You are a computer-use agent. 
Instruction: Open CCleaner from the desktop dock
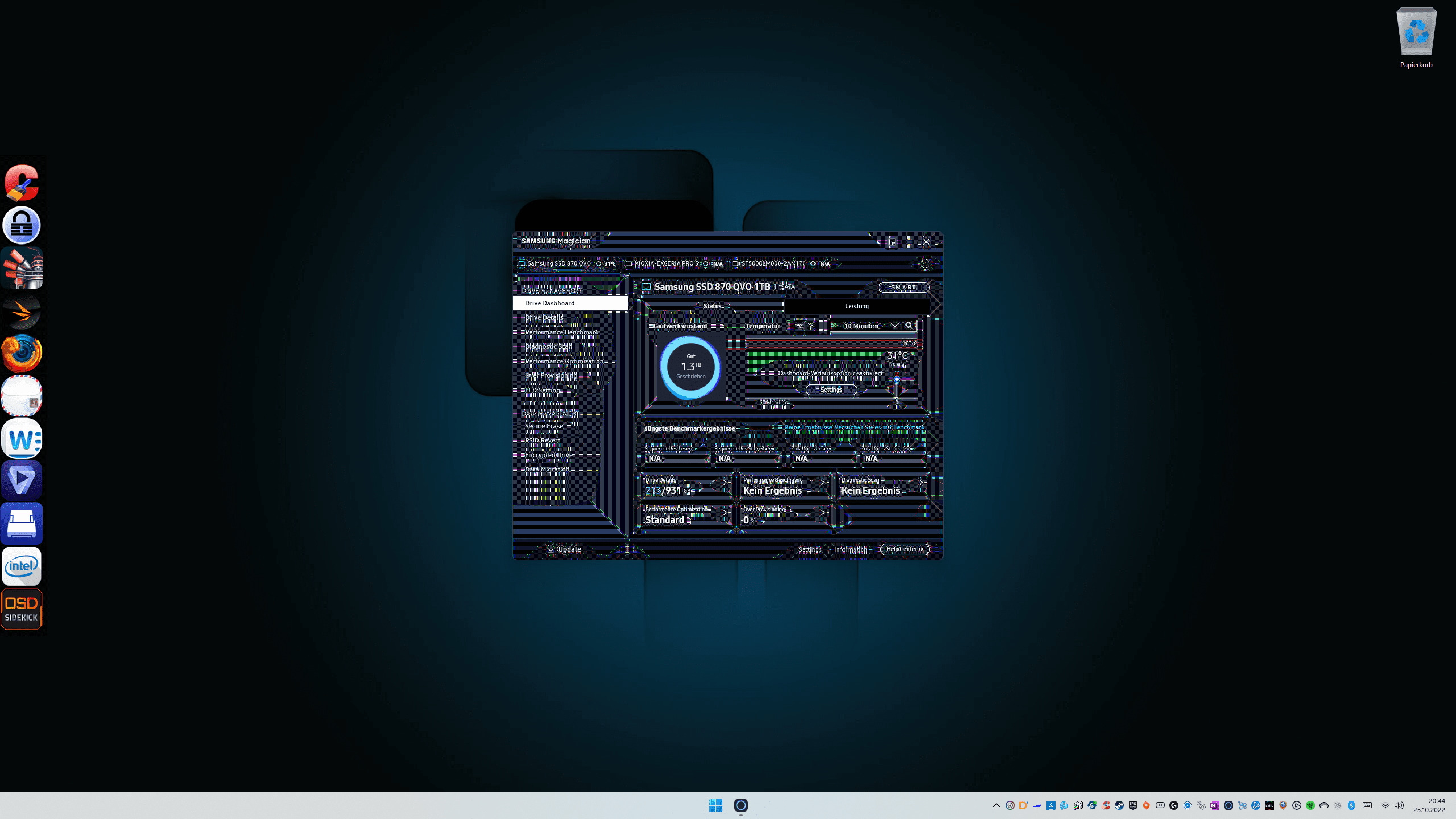[x=22, y=183]
